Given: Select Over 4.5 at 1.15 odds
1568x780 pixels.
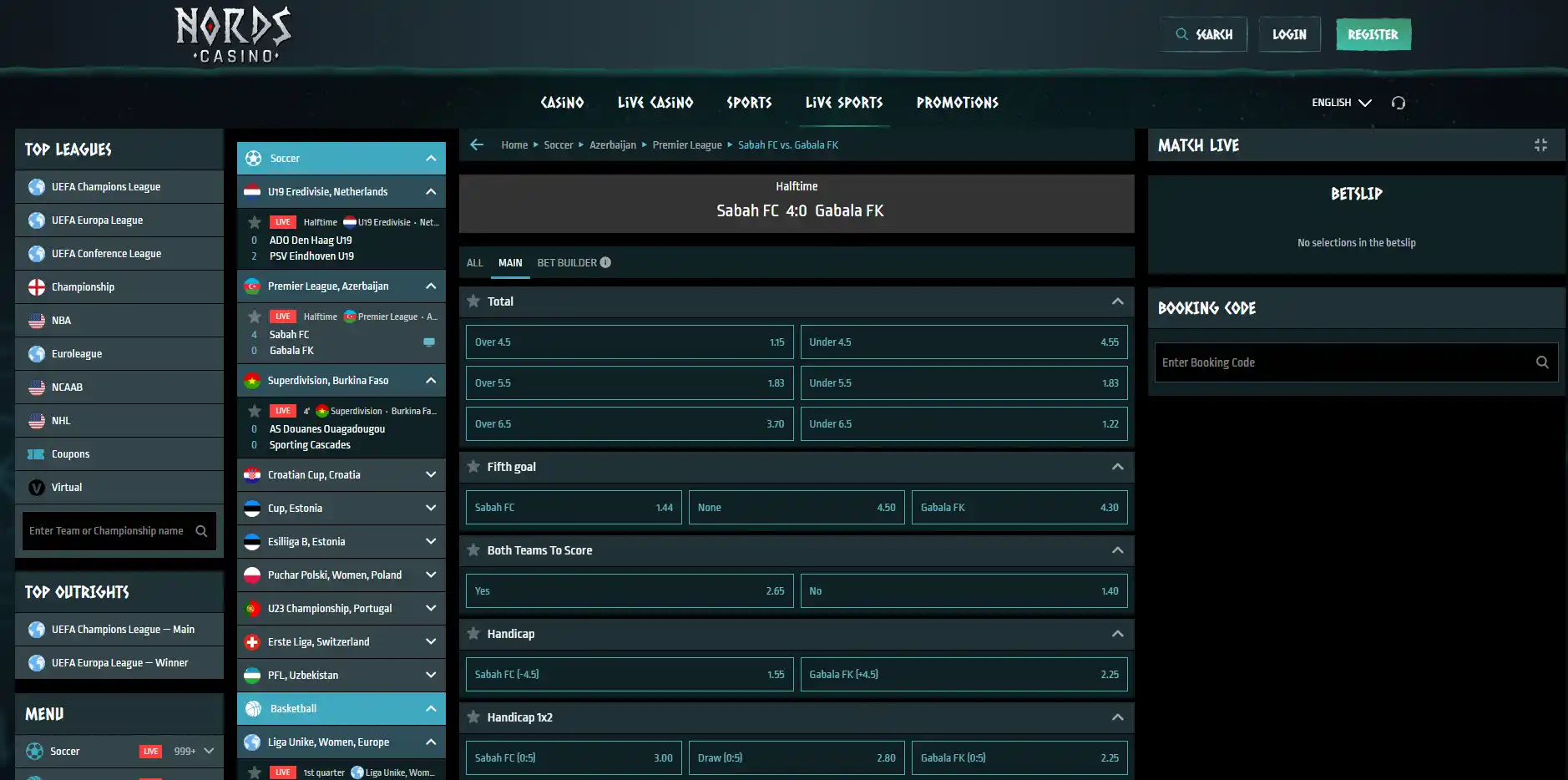Looking at the screenshot, I should click(630, 342).
